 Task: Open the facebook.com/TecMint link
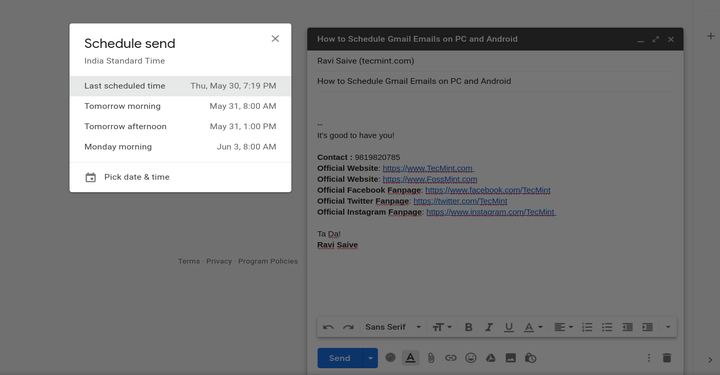point(488,190)
